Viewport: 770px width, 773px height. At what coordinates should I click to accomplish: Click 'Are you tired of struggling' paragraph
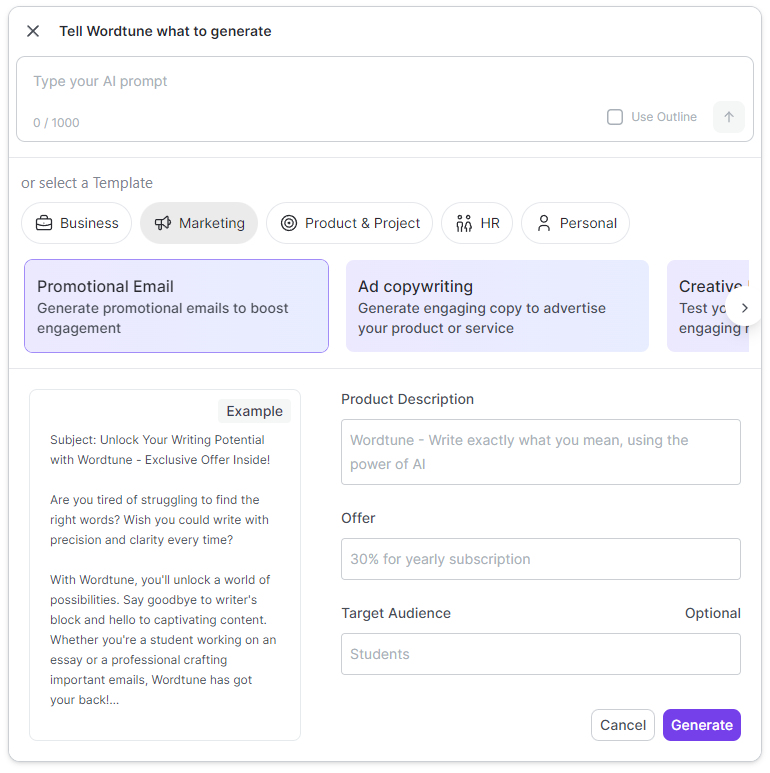point(159,520)
